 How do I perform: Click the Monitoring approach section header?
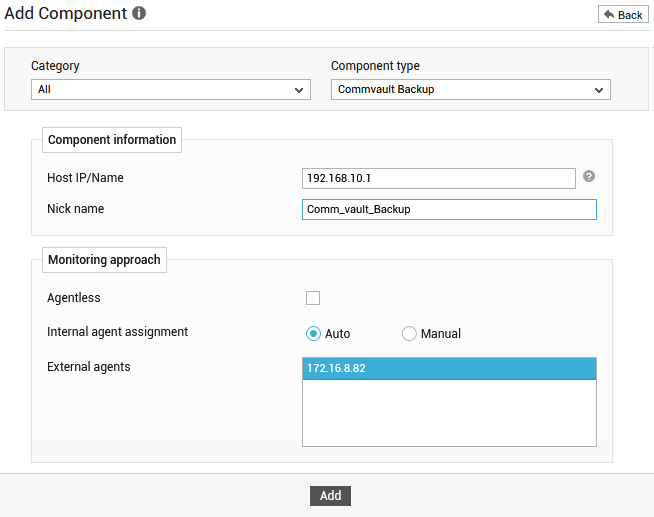[x=104, y=260]
